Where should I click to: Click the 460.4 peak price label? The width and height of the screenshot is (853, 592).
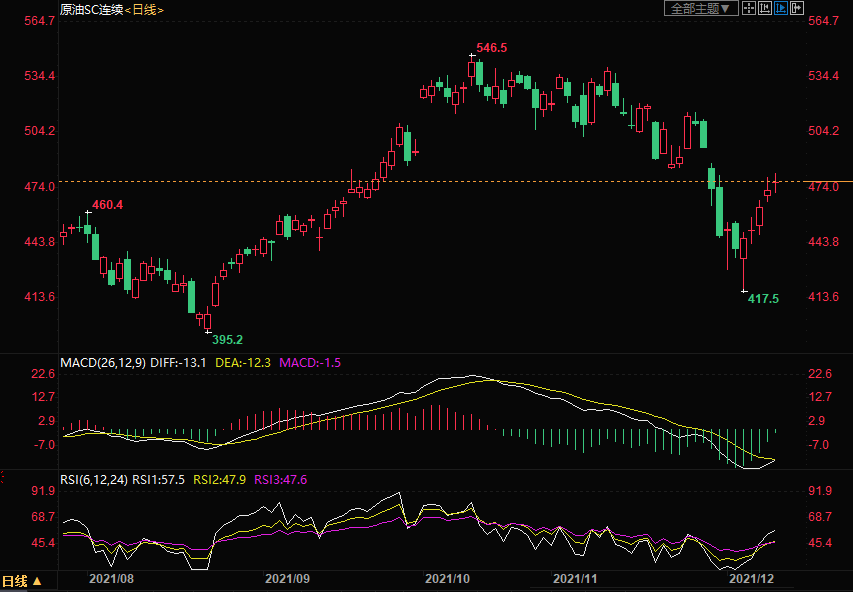(107, 205)
